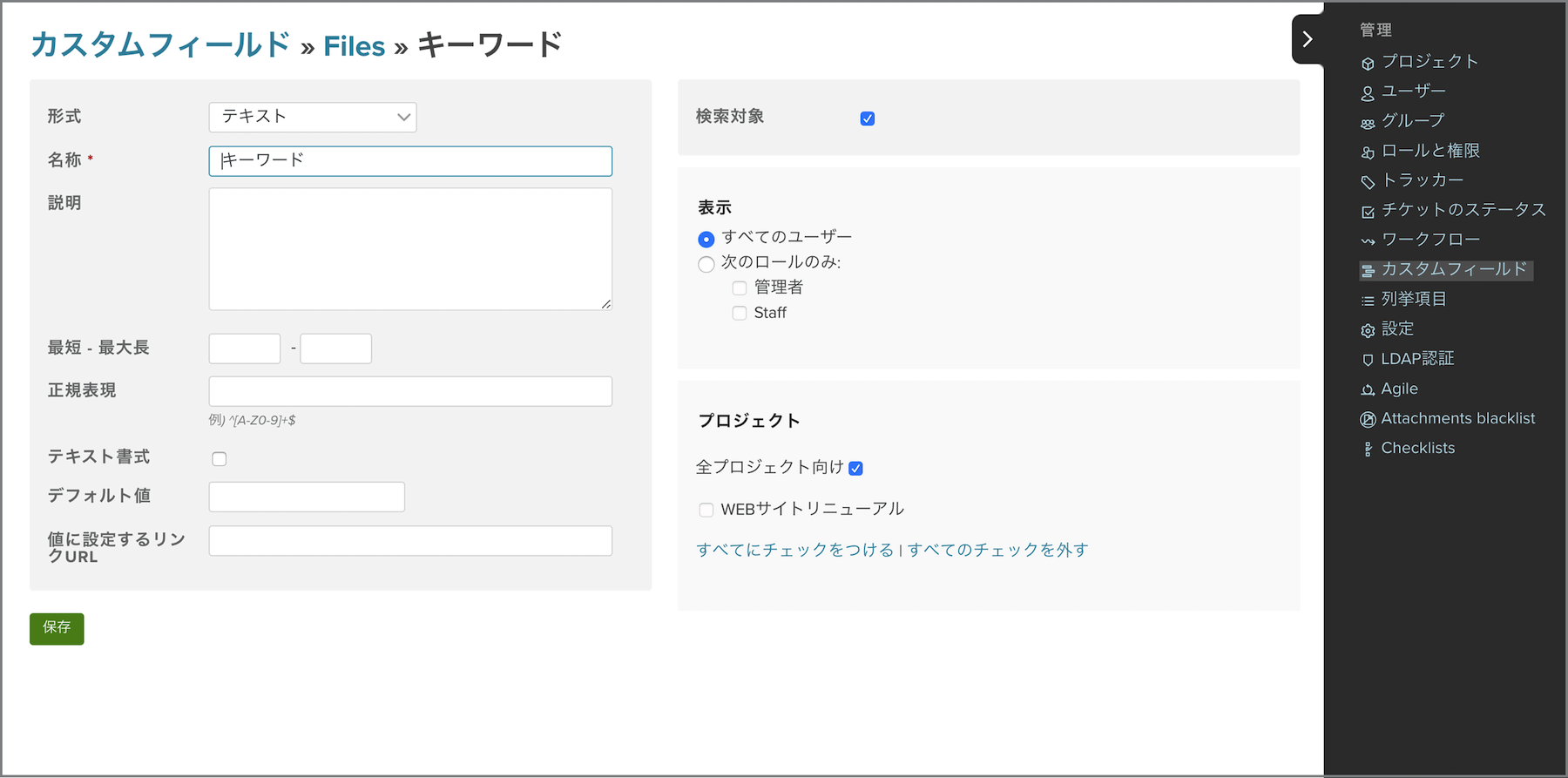Screen dimensions: 1568x778
Task: Click the カスタムフィールド icon in sidebar
Action: (x=1368, y=271)
